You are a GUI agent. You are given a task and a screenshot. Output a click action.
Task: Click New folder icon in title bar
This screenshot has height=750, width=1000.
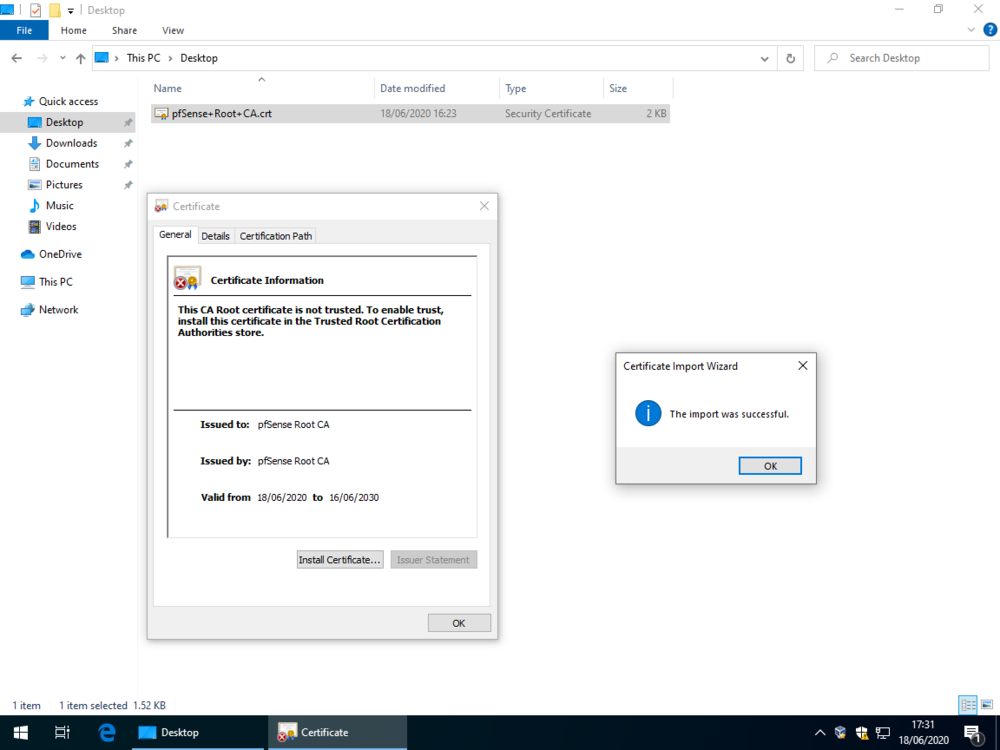[x=55, y=10]
